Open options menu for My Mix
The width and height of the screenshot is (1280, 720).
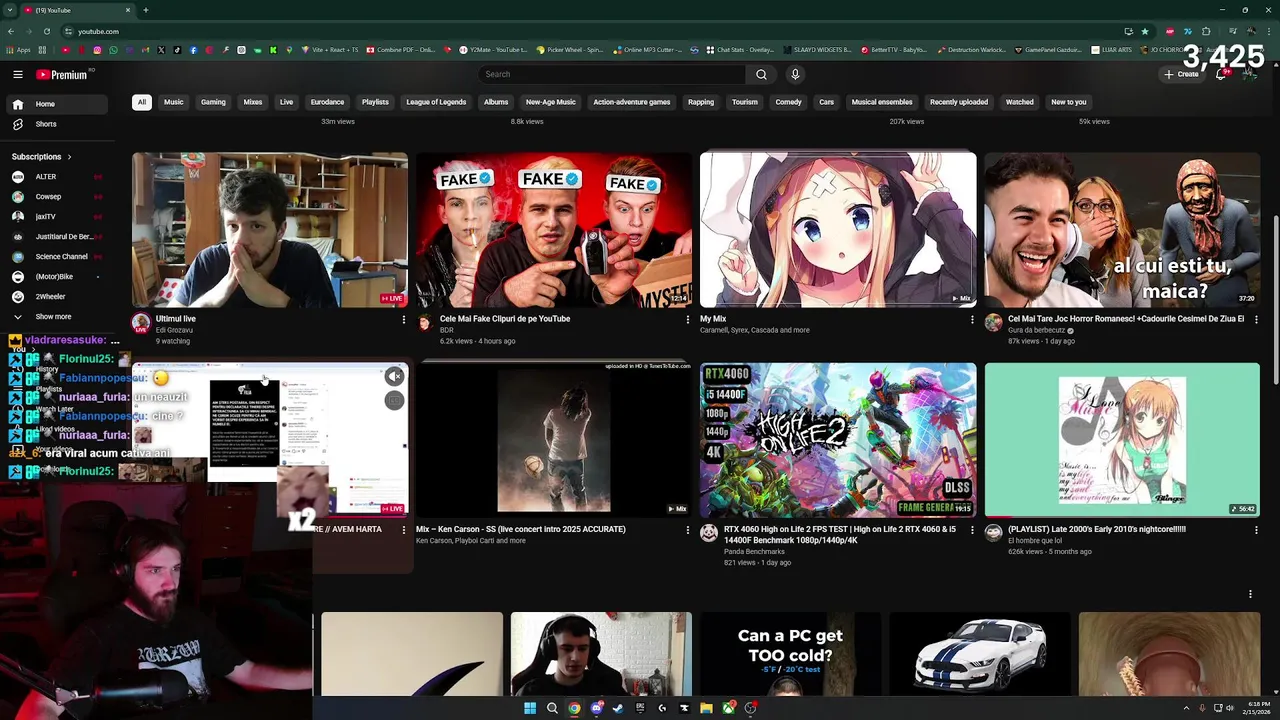(972, 320)
